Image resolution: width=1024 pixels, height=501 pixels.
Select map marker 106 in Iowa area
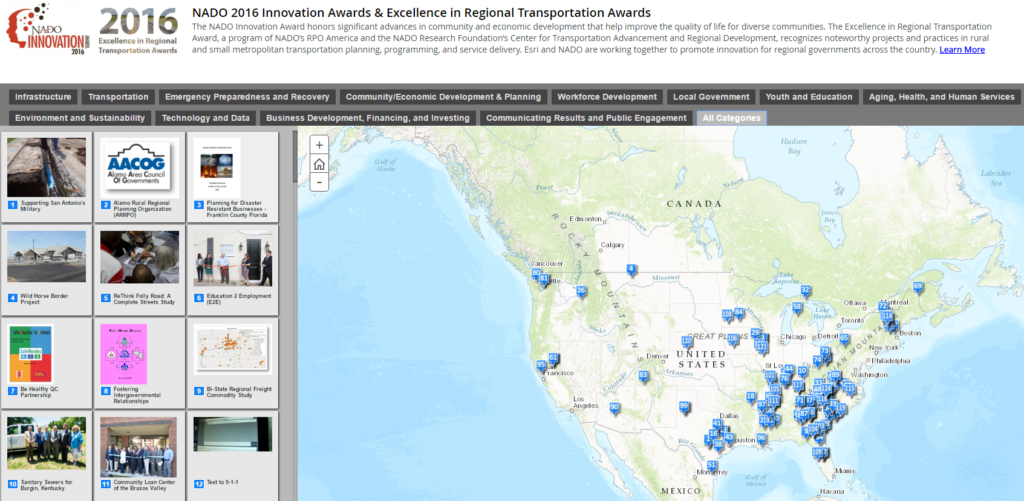[x=733, y=339]
